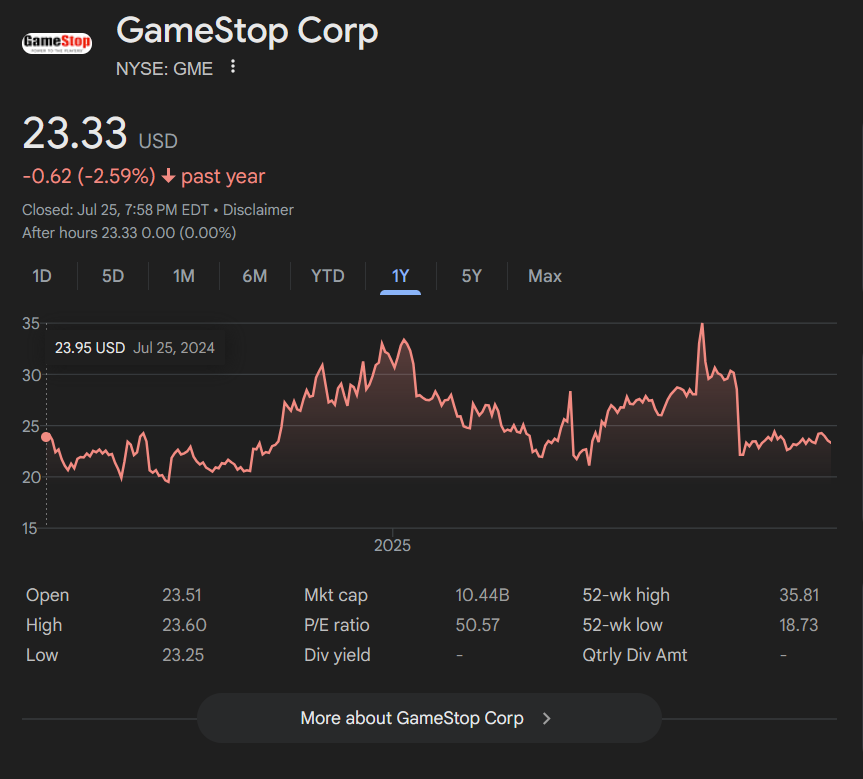Click the GameStop Corp title
The width and height of the screenshot is (863, 779).
click(x=247, y=30)
